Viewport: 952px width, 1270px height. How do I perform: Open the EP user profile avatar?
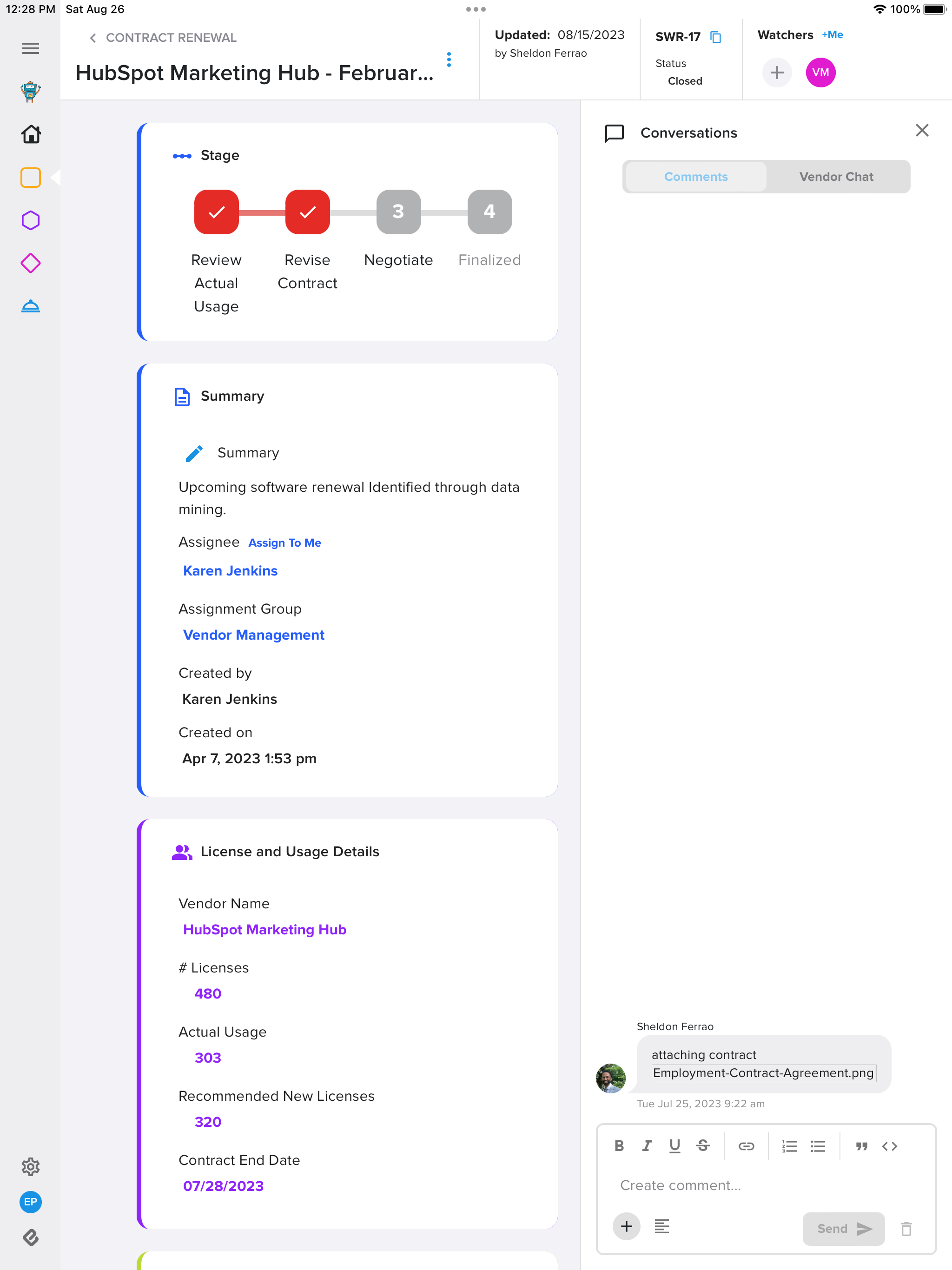(30, 1202)
